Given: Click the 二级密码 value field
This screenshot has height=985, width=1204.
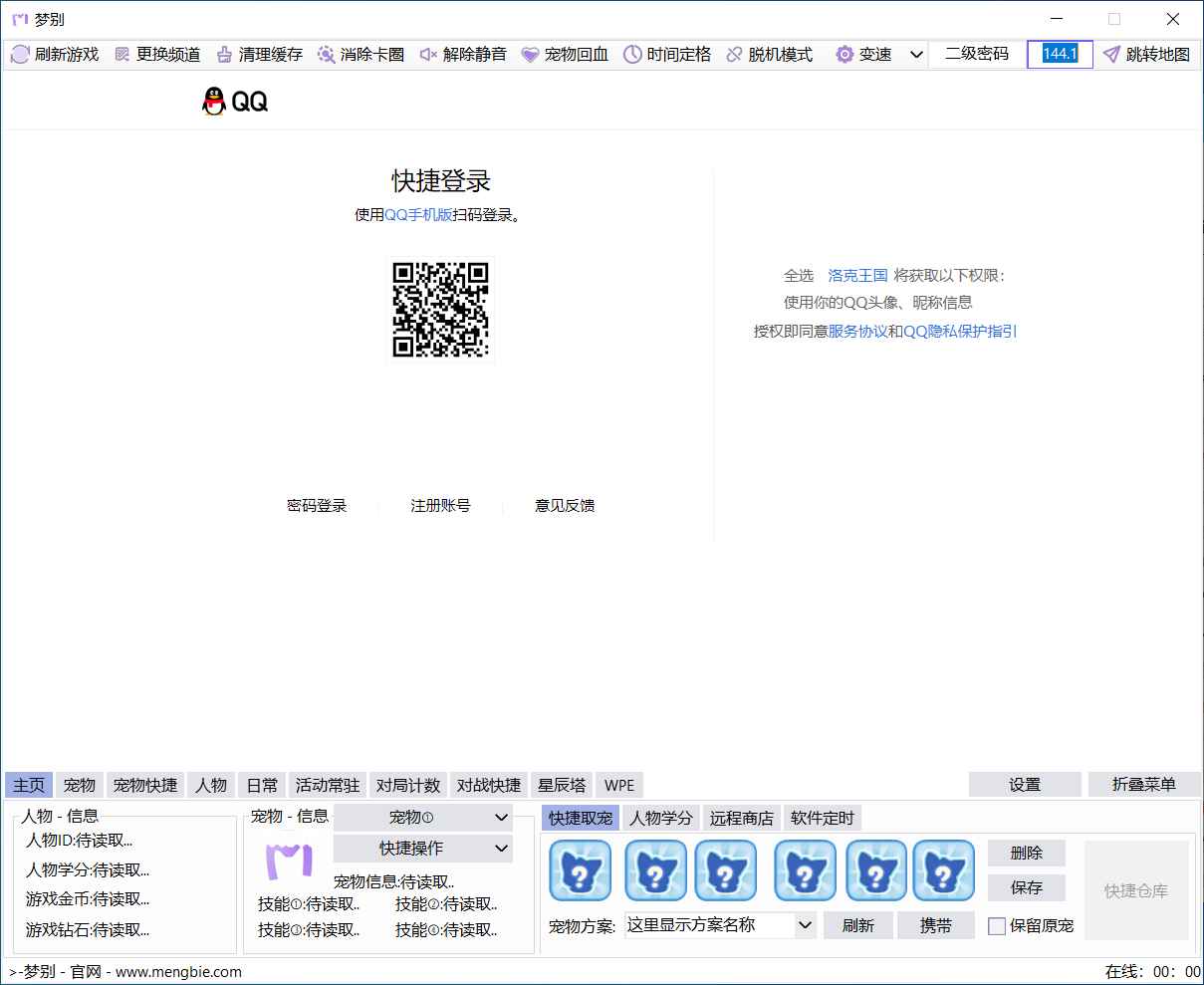Looking at the screenshot, I should click(1059, 55).
